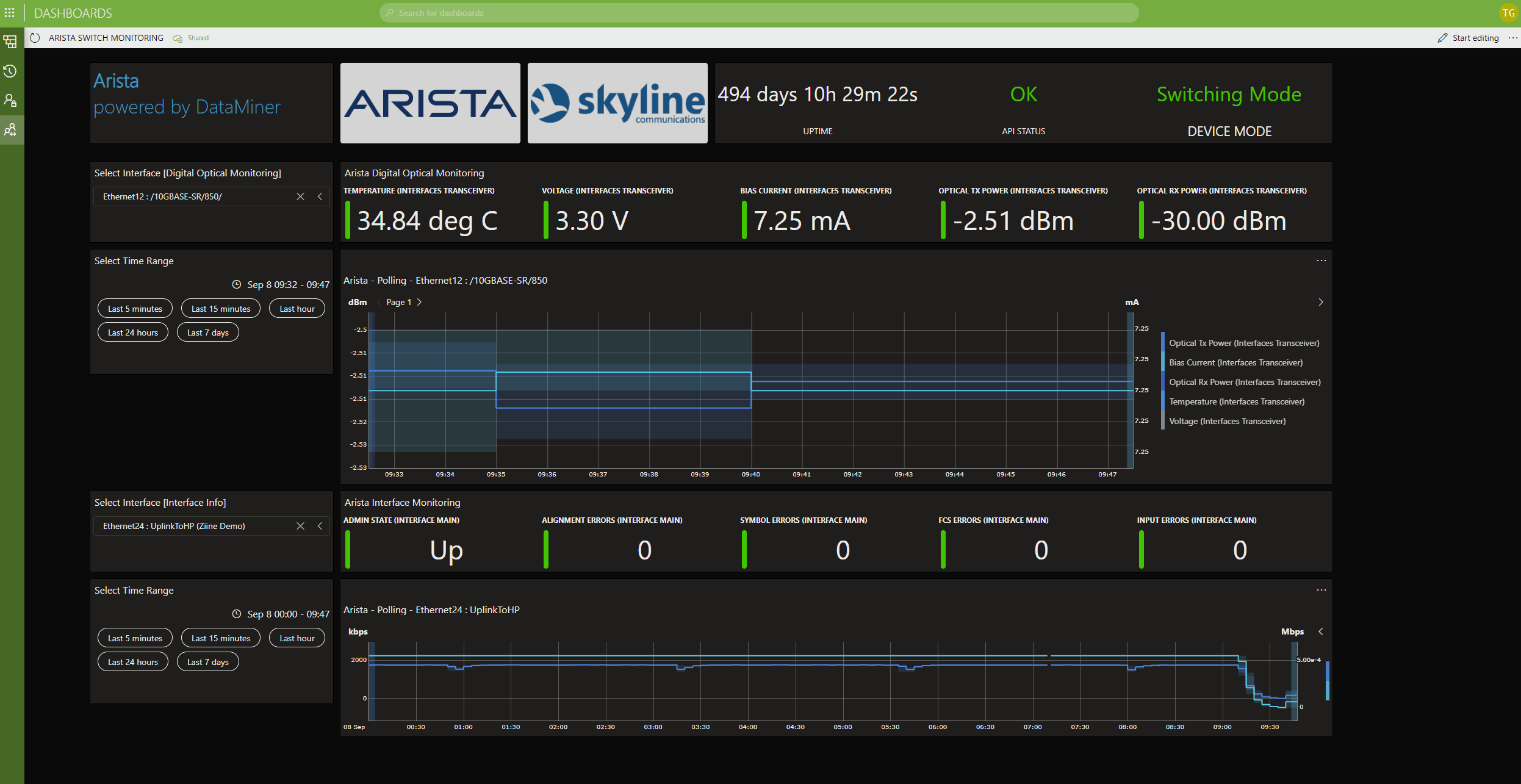1521x784 pixels.
Task: Open options ellipsis on Ethernet12 chart
Action: click(x=1321, y=261)
